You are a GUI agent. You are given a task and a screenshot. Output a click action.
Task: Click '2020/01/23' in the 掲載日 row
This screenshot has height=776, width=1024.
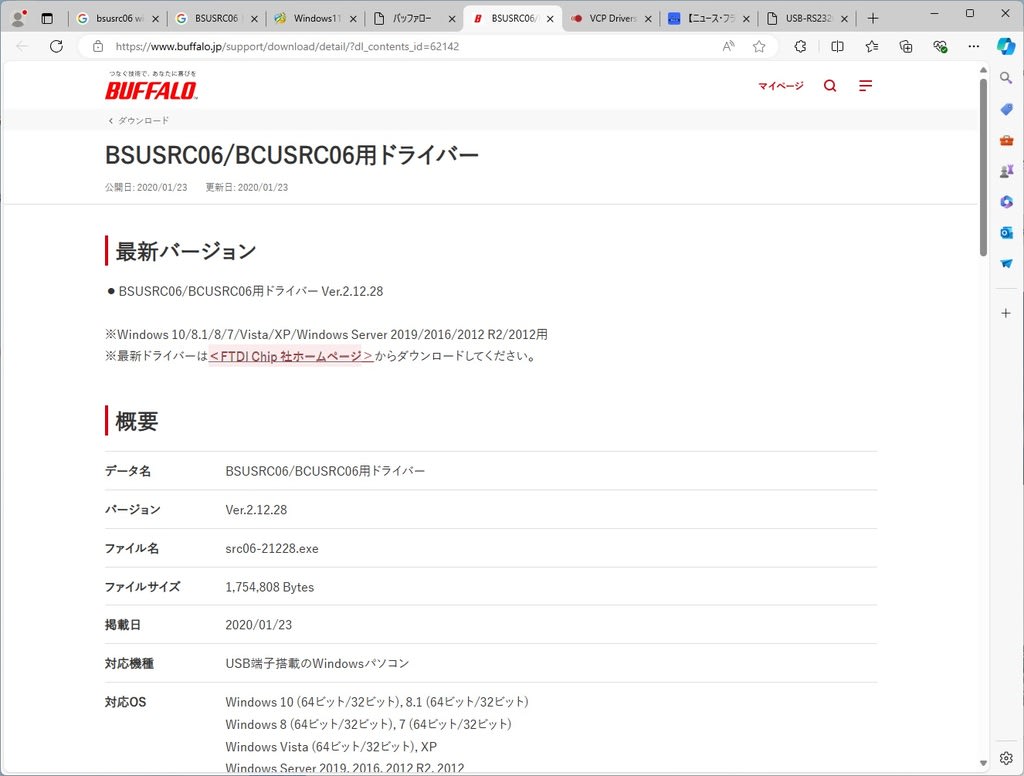[259, 625]
